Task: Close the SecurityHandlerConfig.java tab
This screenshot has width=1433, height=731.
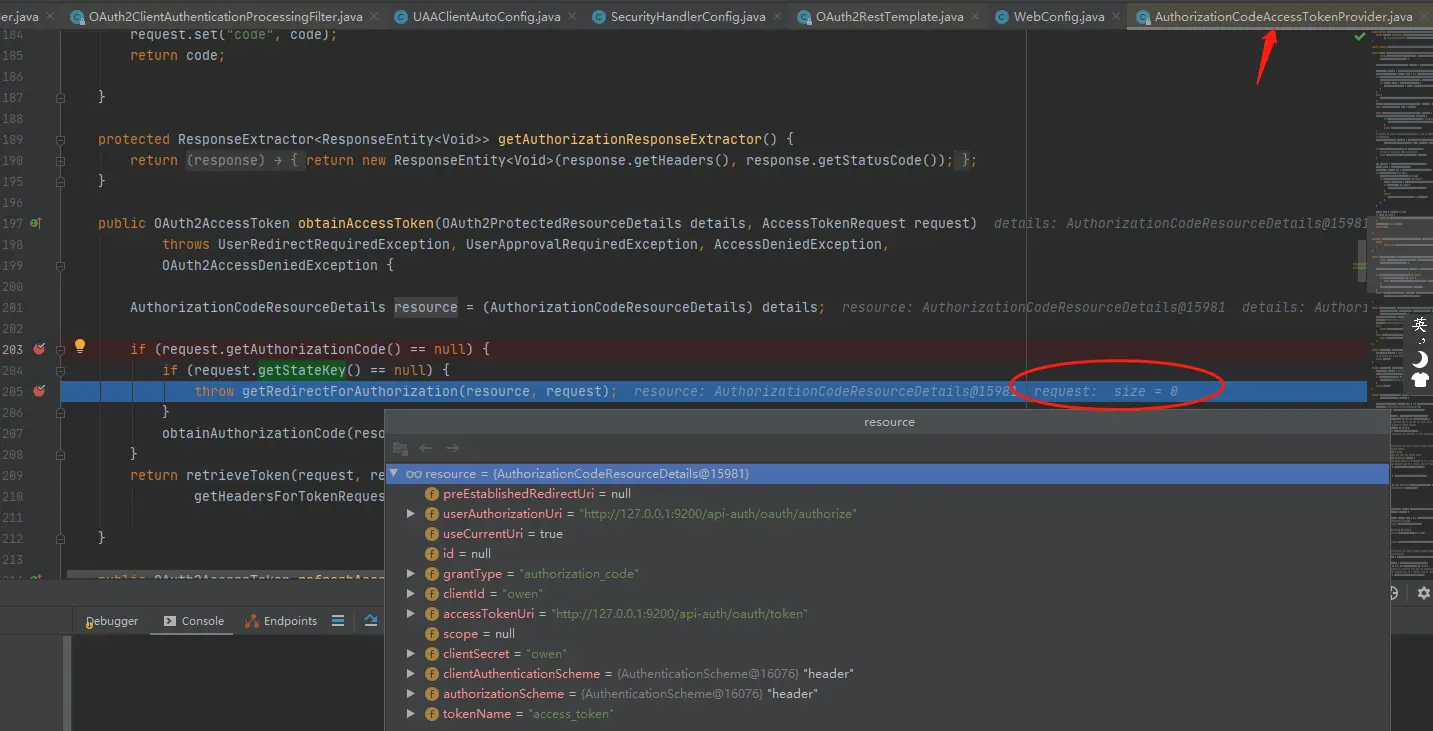Action: (777, 17)
